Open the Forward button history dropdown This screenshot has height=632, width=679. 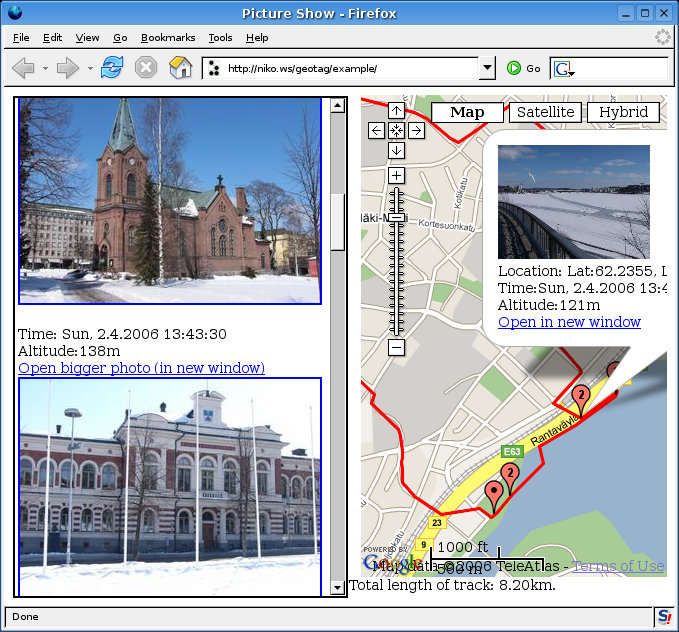90,68
